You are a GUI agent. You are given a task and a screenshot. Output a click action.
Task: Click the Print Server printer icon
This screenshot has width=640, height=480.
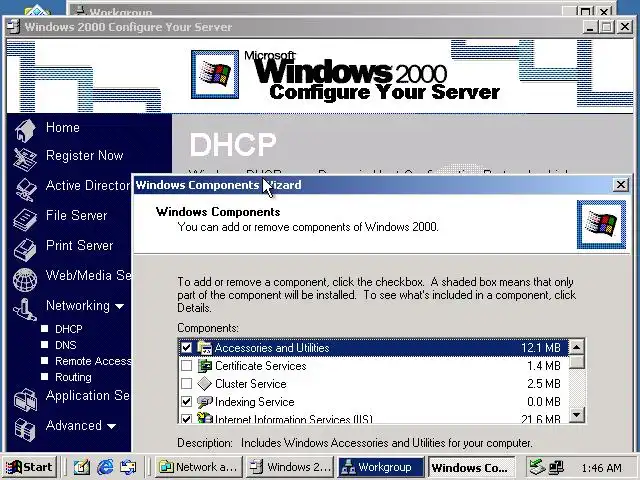[x=25, y=249]
